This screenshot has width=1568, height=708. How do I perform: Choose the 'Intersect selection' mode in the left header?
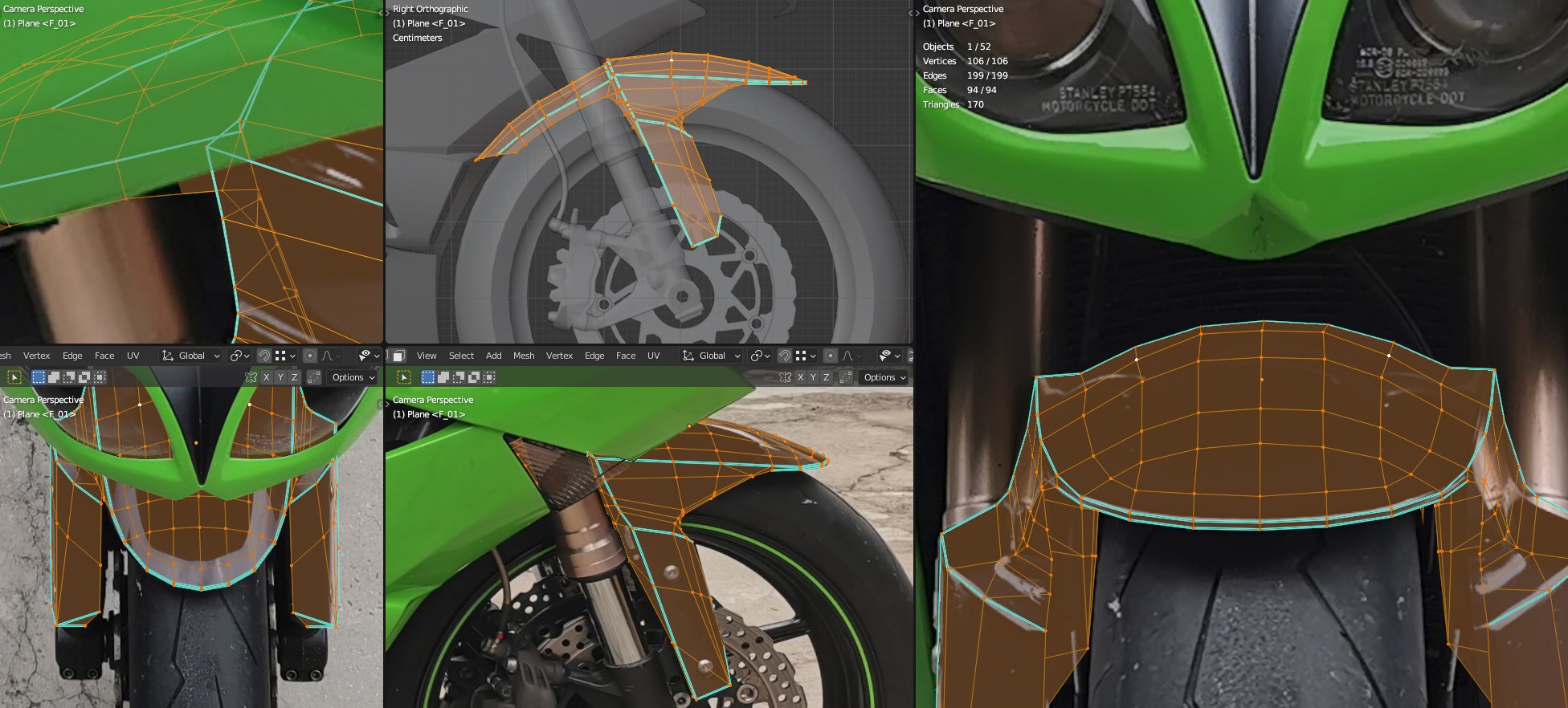(x=100, y=376)
